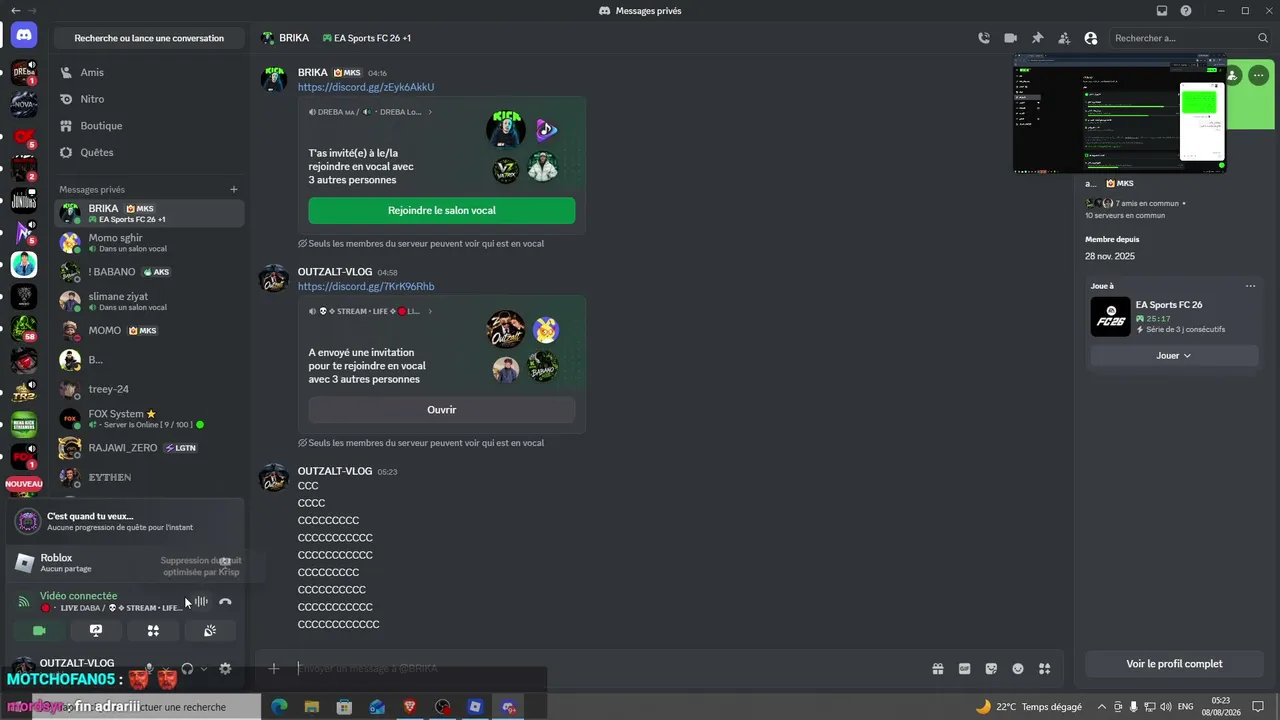Viewport: 1280px width, 720px height.
Task: Open profile more options green button
Action: [x=1258, y=76]
